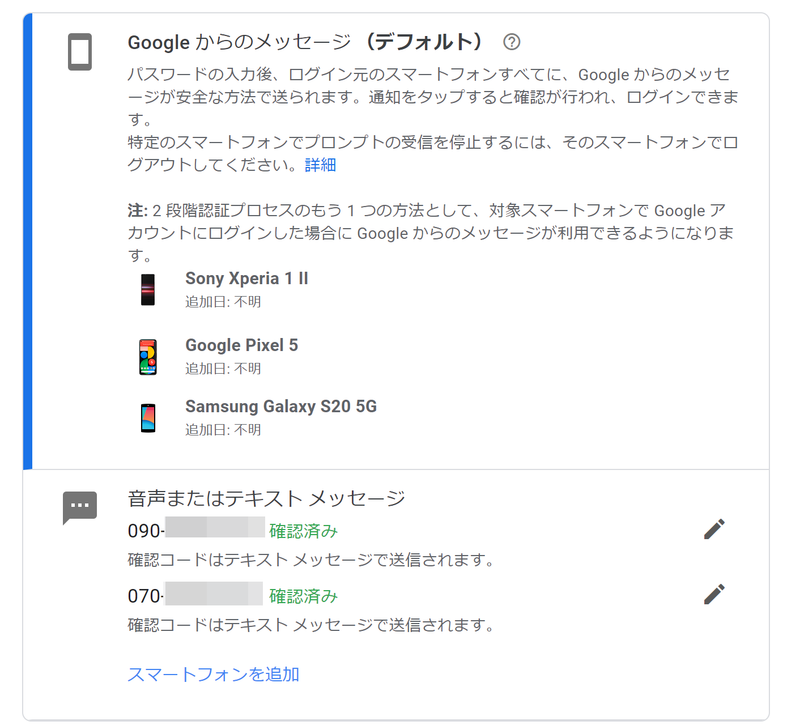Click the スマートフォンを追加 link
The width and height of the screenshot is (800, 727).
(x=213, y=674)
